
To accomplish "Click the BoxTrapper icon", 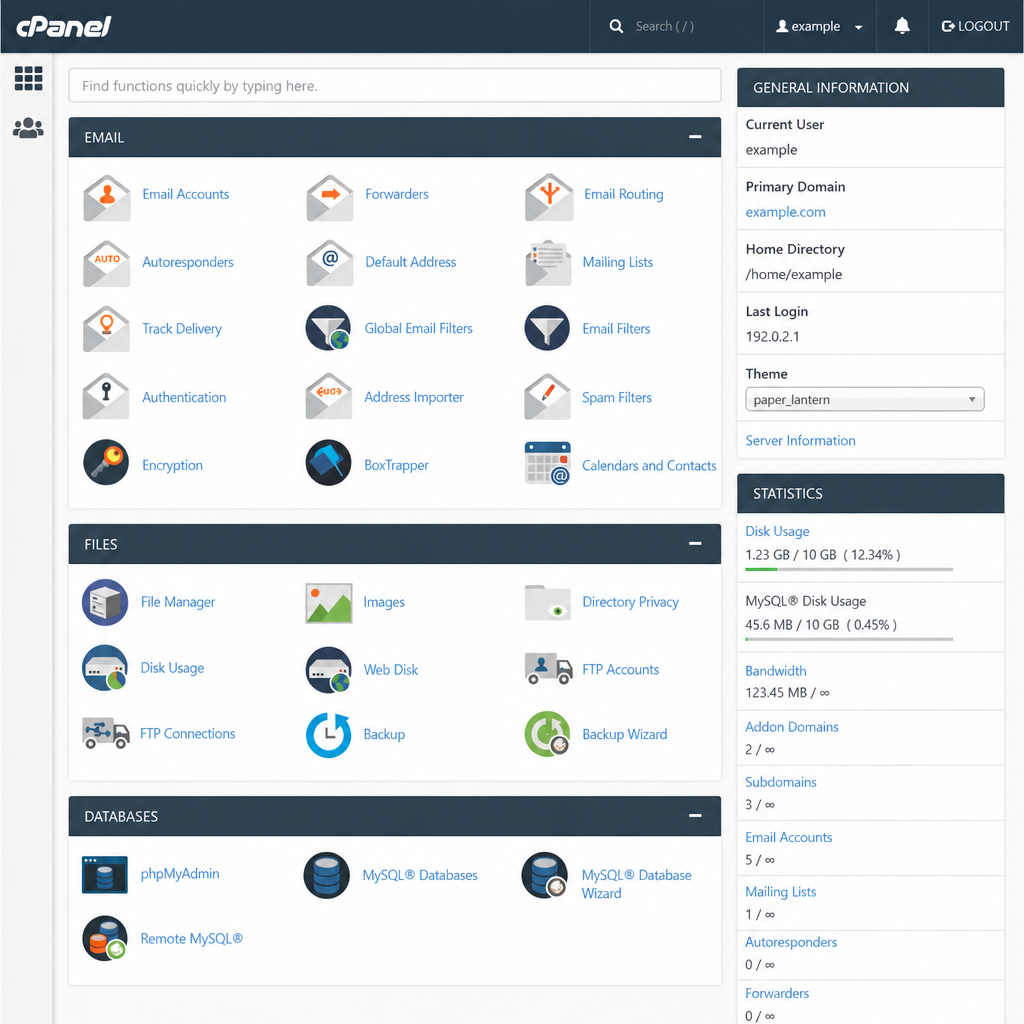I will click(x=328, y=462).
